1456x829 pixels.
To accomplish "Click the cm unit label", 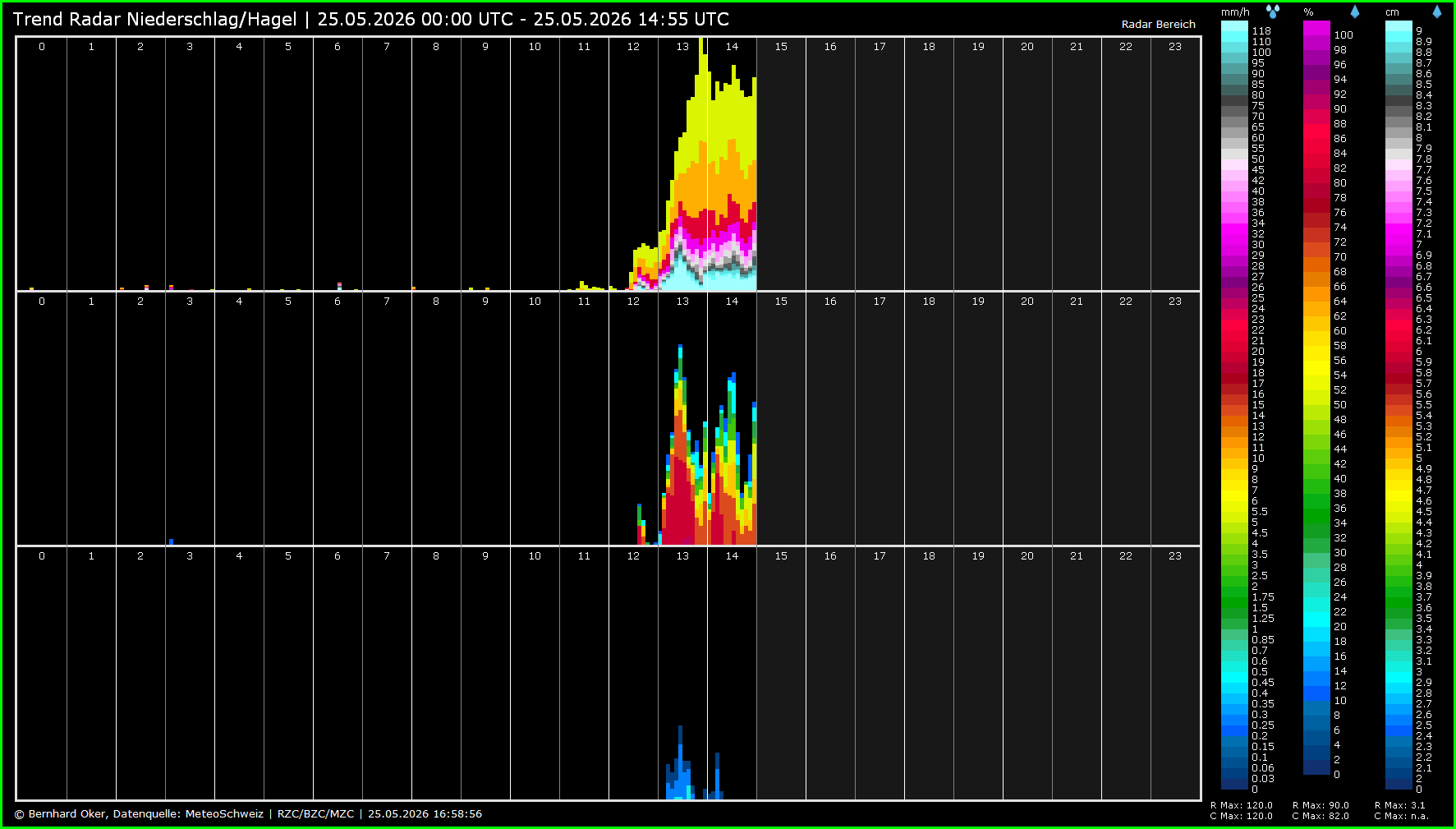I will click(x=1393, y=12).
